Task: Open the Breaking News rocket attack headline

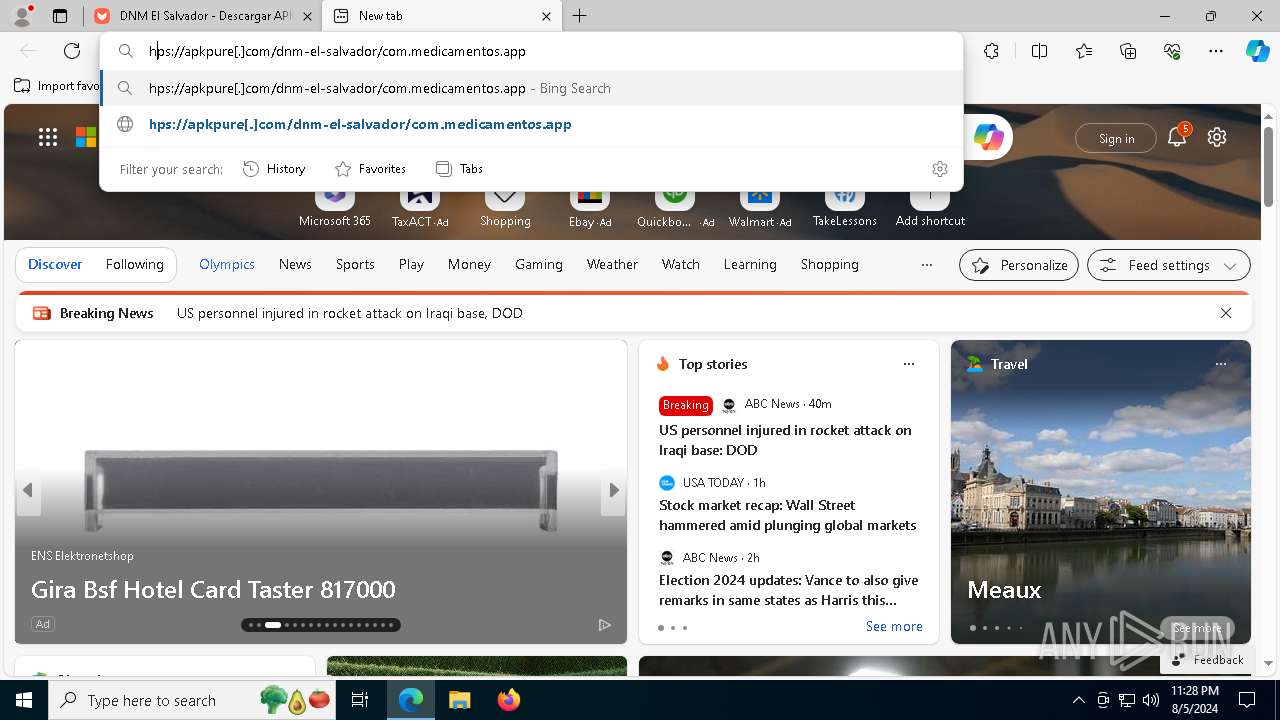Action: coord(350,313)
